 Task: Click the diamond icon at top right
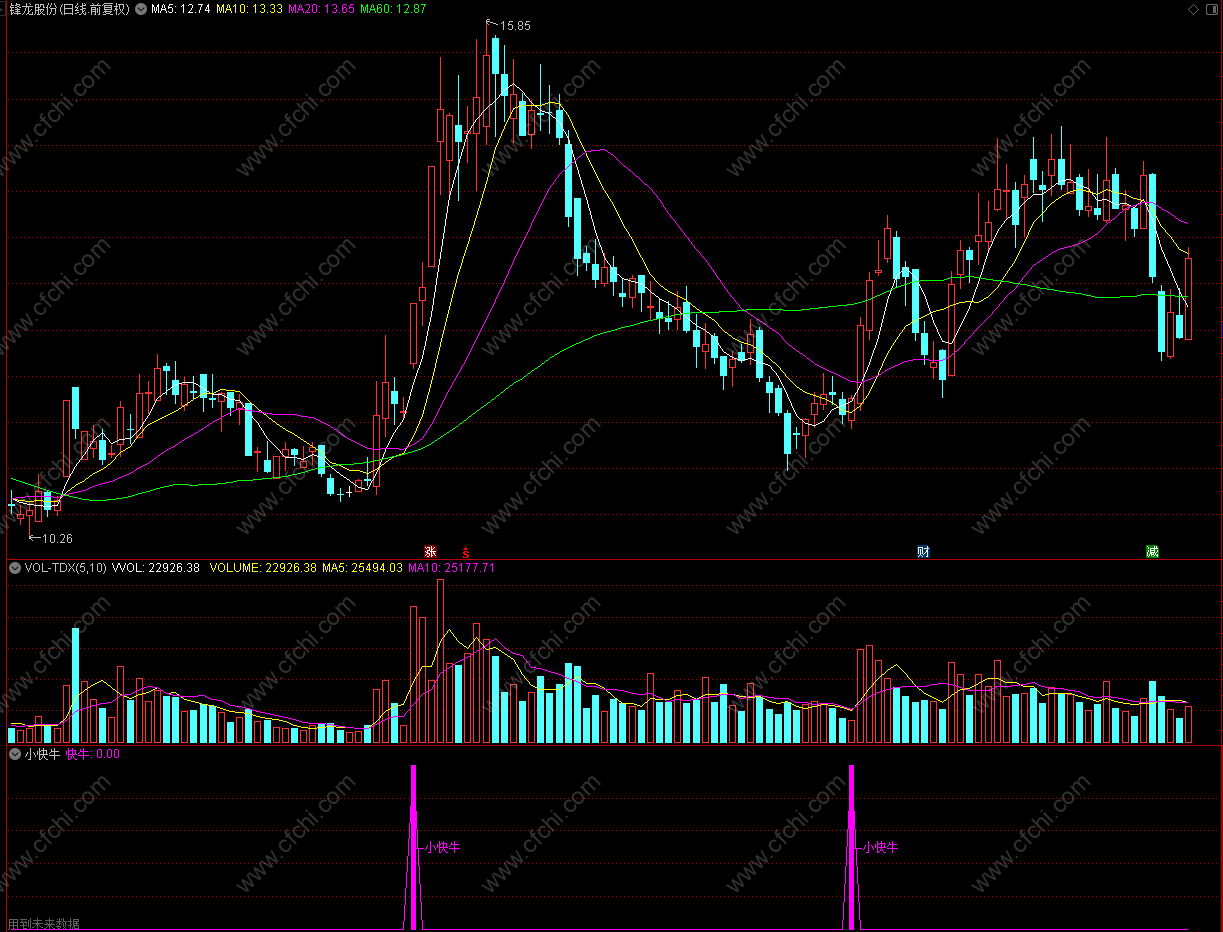pyautogui.click(x=1193, y=9)
